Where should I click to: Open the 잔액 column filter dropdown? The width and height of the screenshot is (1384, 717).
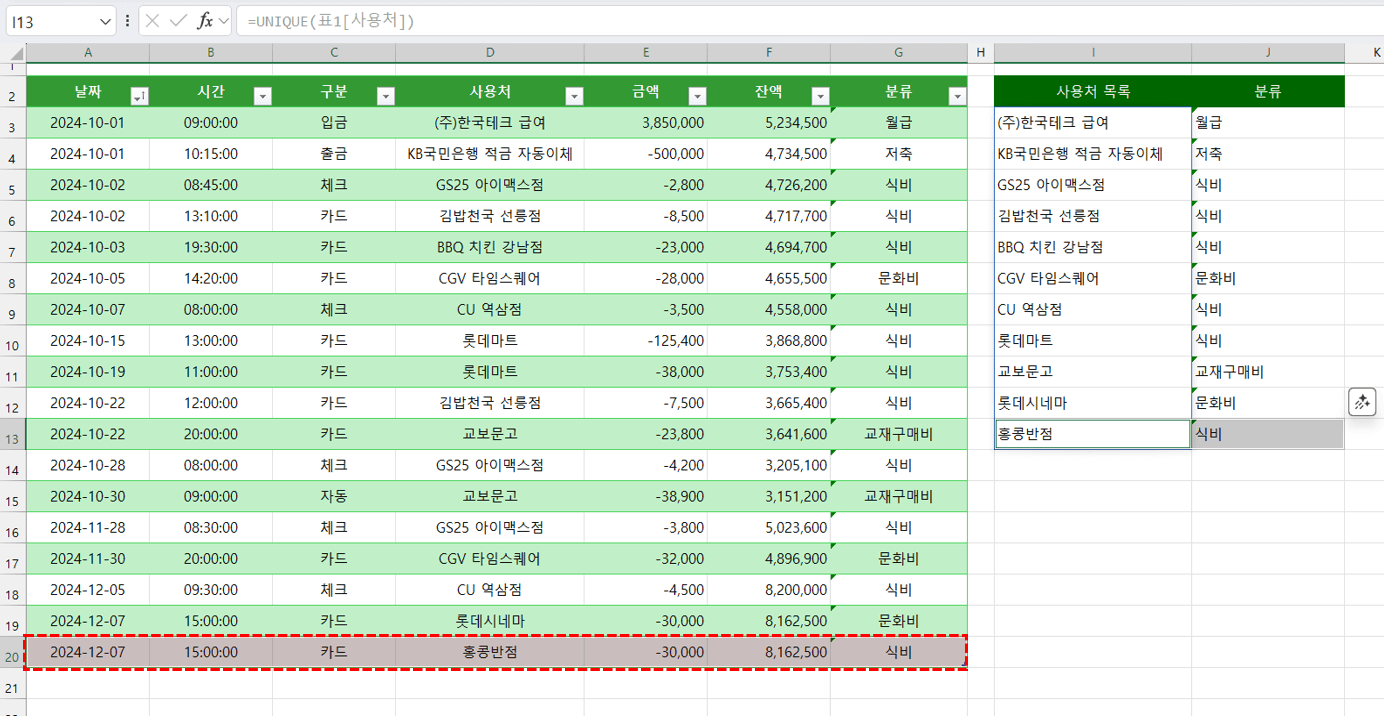coord(820,96)
